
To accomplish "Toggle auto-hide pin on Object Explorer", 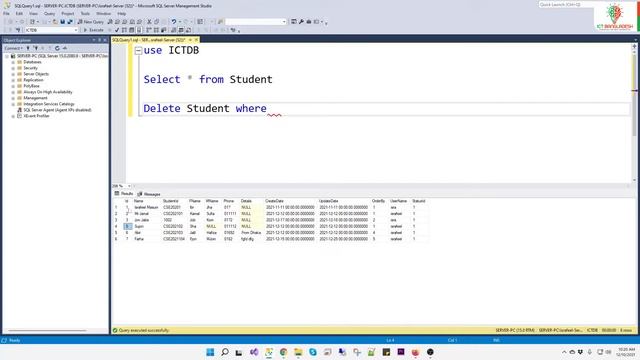I will (x=99, y=40).
